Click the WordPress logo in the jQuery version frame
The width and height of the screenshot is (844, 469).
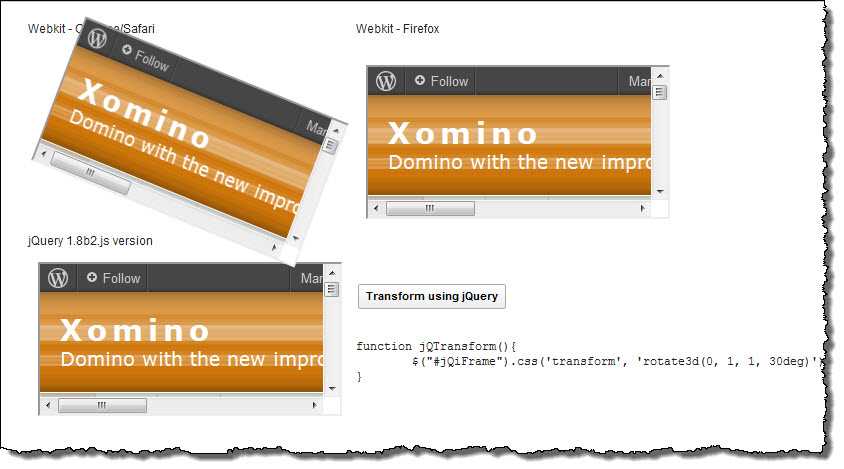click(58, 278)
